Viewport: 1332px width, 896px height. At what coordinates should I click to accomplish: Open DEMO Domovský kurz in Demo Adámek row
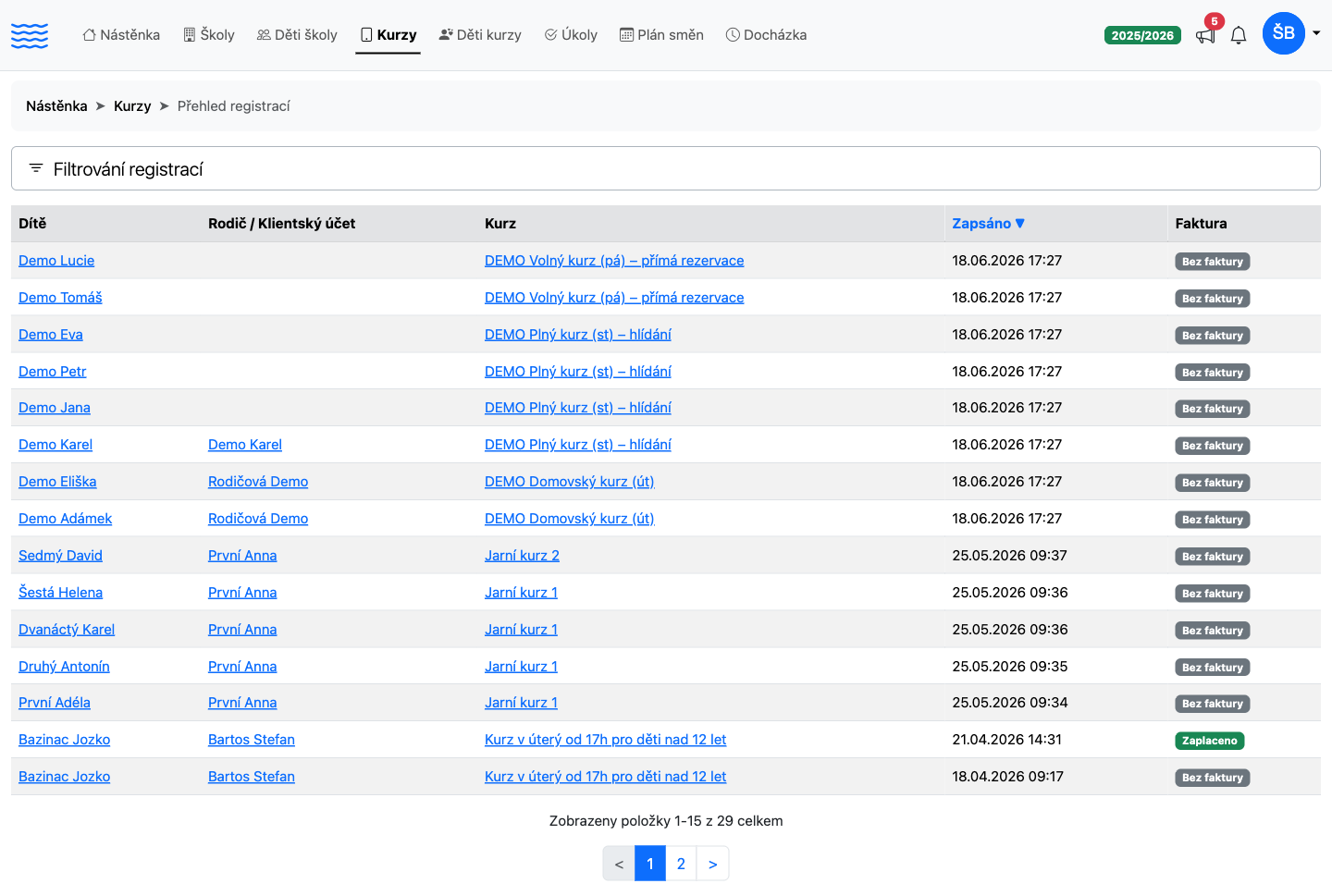[570, 519]
